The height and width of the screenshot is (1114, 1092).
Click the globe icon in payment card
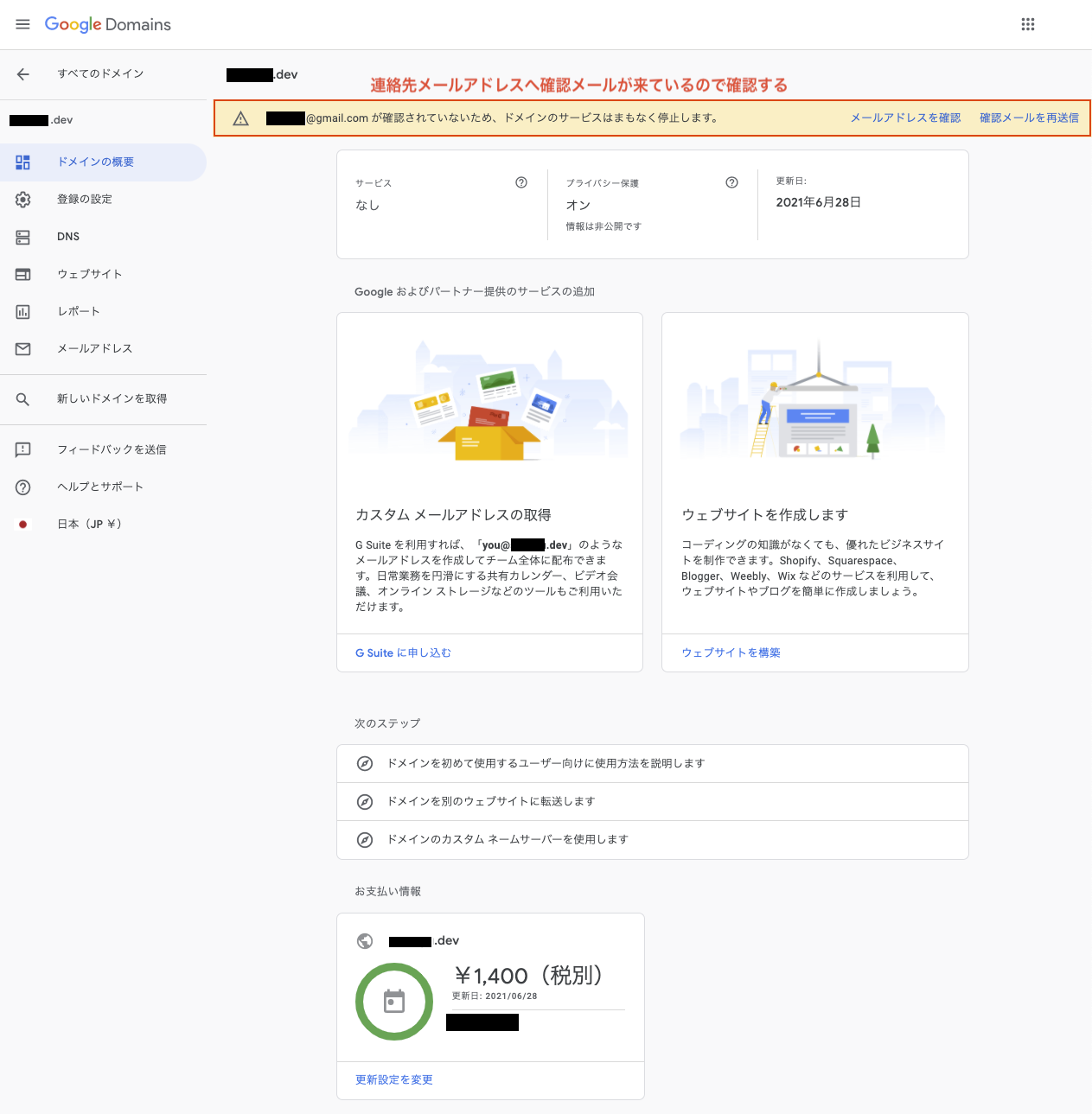tap(365, 941)
